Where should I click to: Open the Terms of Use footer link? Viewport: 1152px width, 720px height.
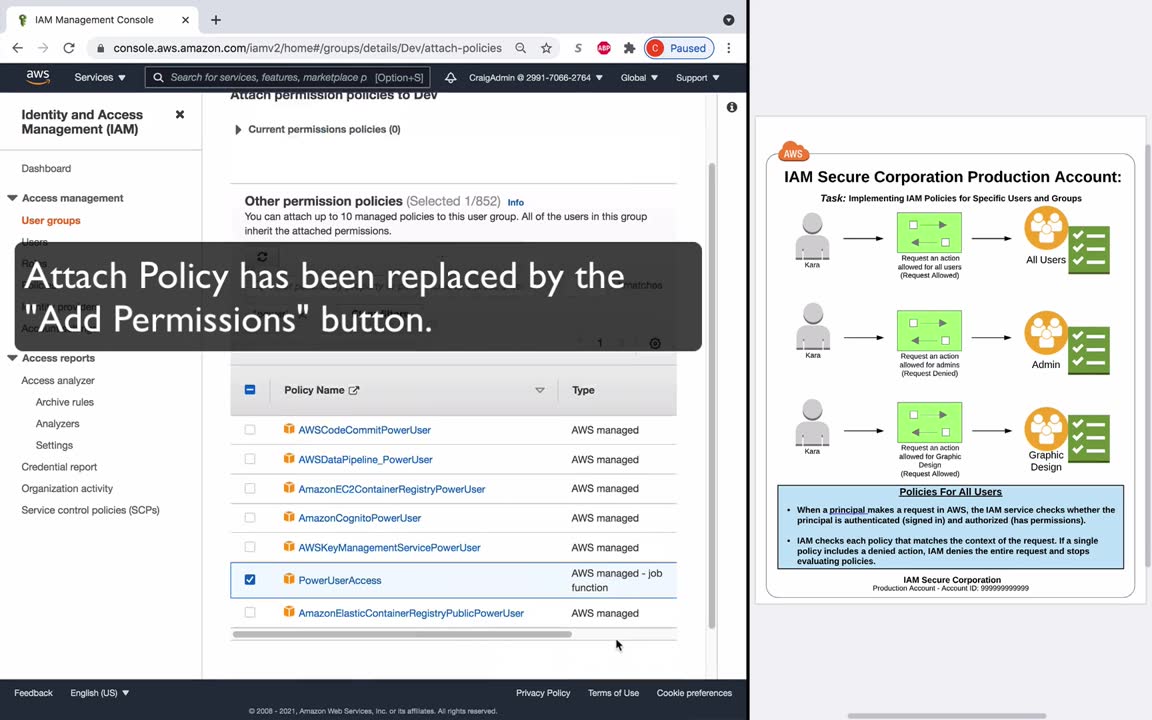point(613,693)
